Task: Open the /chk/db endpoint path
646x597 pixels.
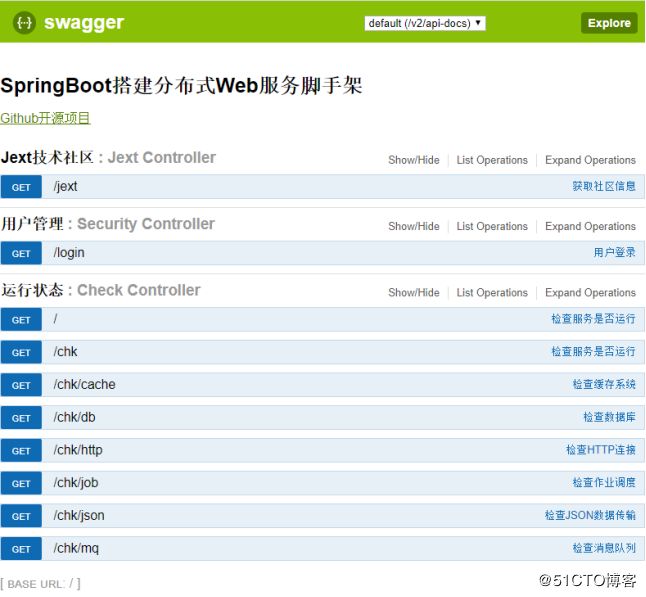Action: [x=74, y=417]
